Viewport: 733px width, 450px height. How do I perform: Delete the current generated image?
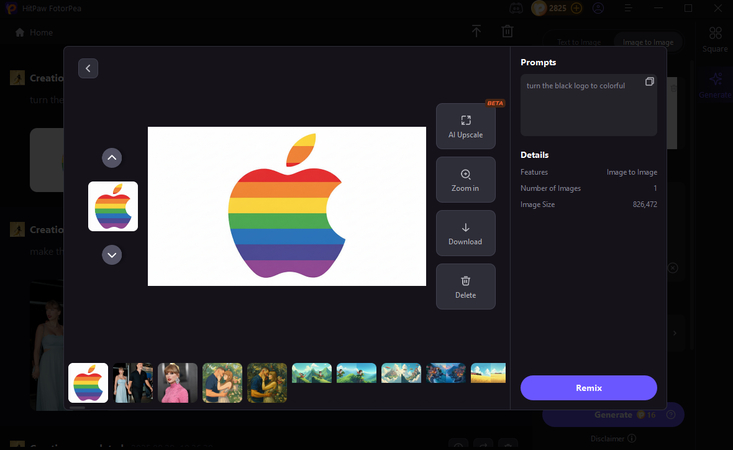click(x=465, y=287)
